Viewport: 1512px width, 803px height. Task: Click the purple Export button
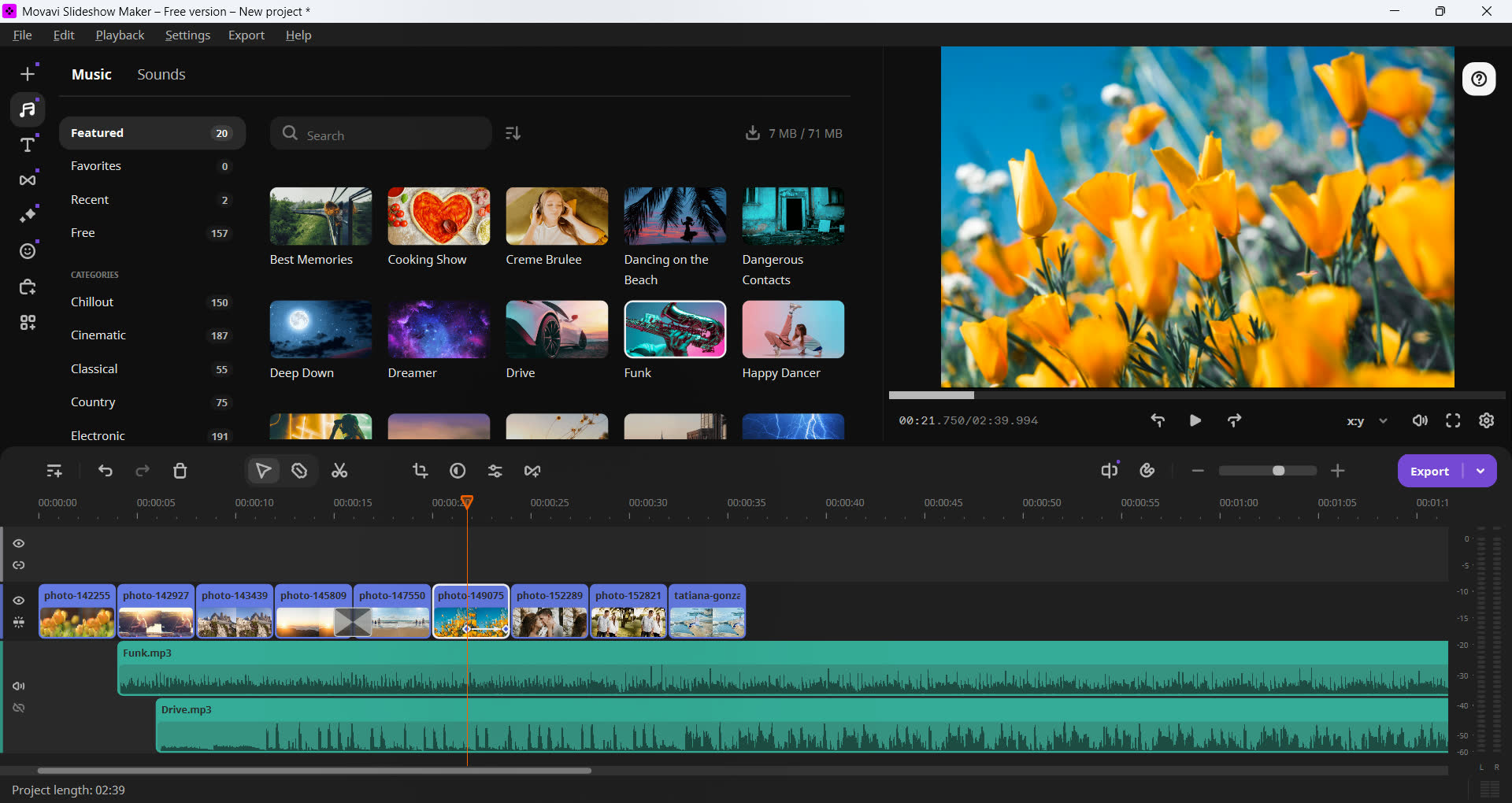point(1429,471)
